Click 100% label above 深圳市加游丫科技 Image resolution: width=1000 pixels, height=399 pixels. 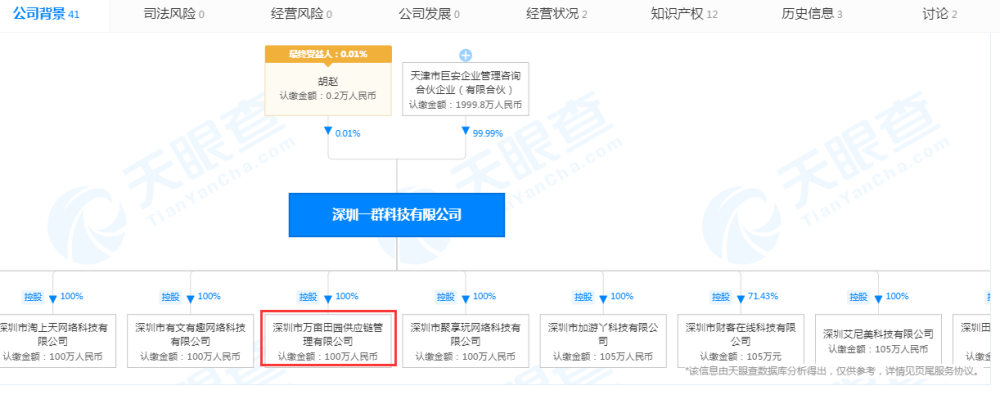click(622, 296)
